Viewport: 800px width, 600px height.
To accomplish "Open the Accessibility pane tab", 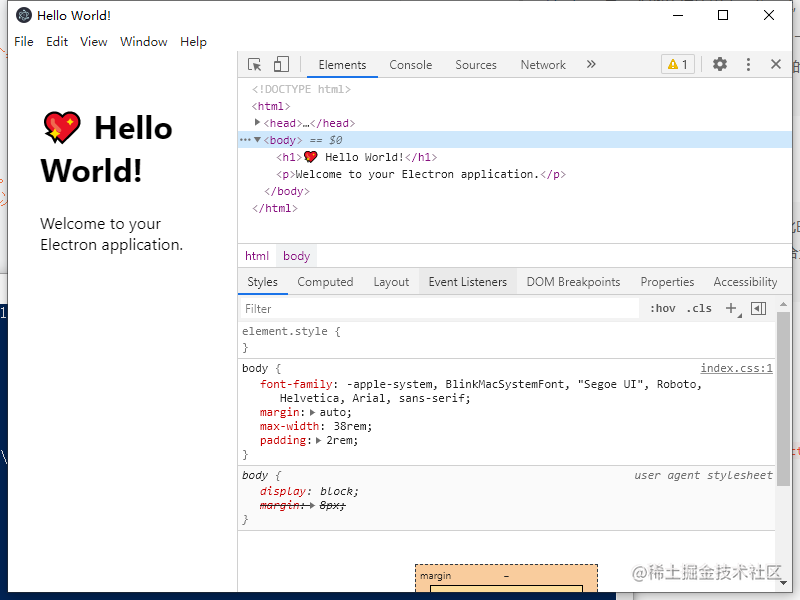I will click(x=745, y=282).
